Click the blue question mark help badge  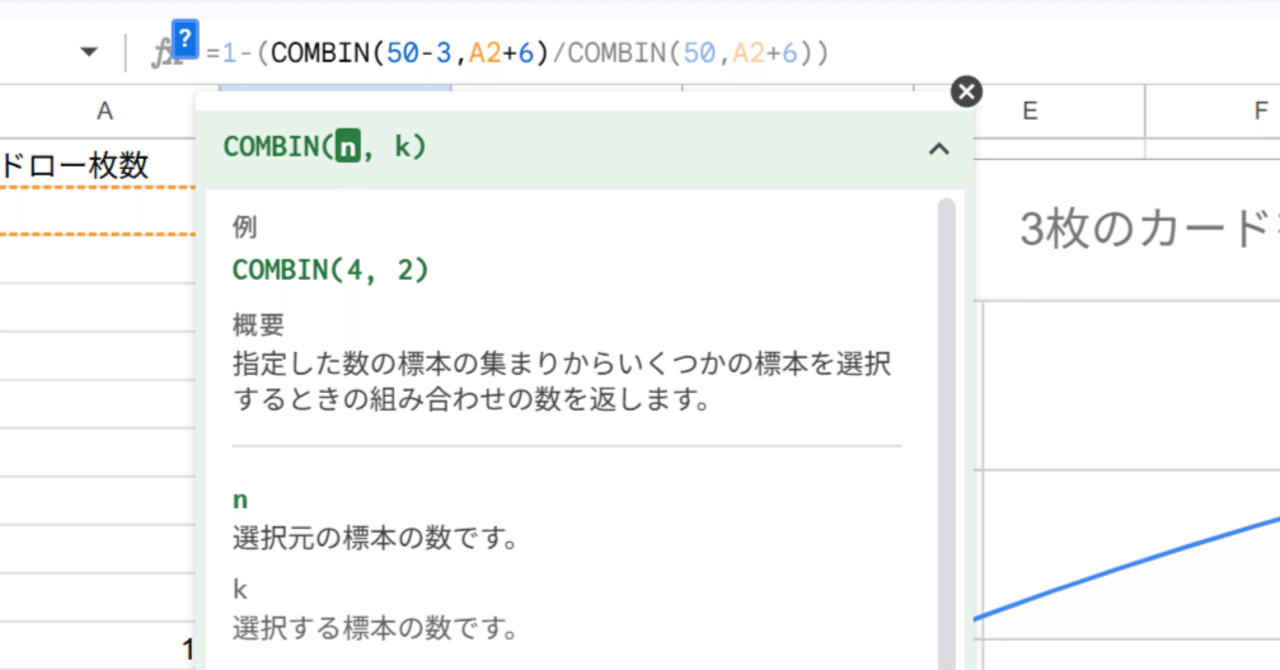(x=186, y=37)
